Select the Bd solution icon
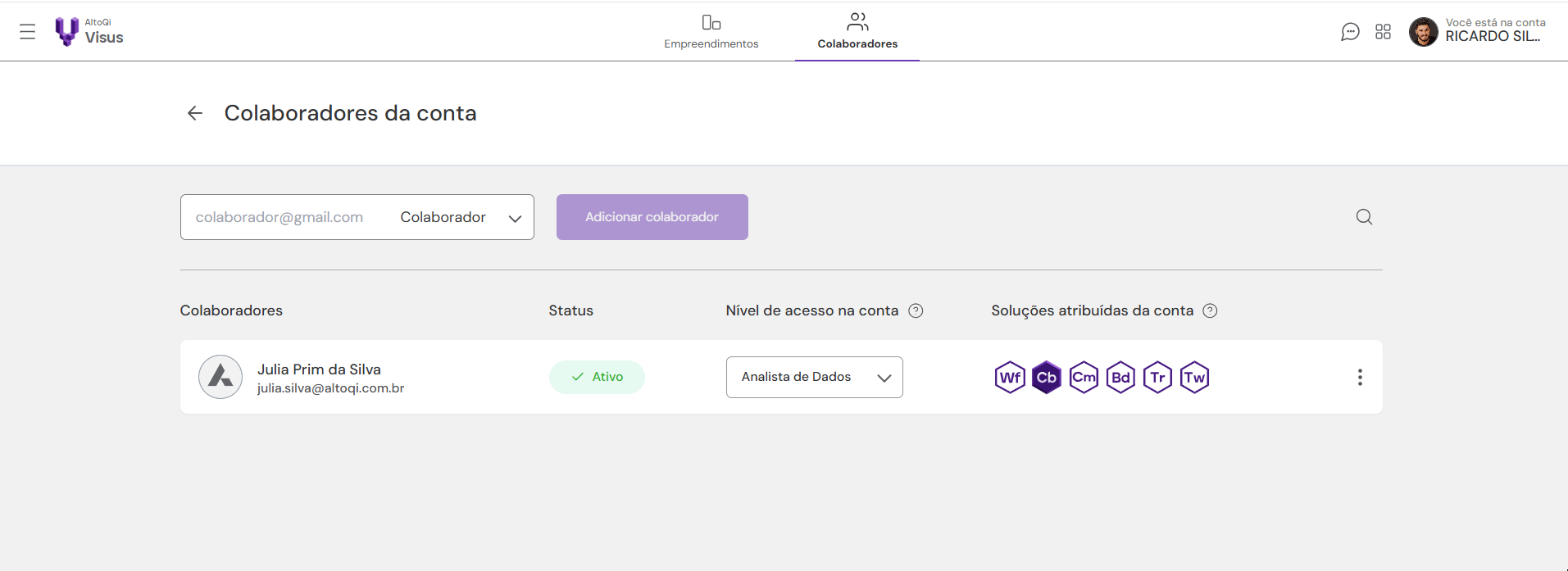This screenshot has width=1568, height=571. 1120,378
